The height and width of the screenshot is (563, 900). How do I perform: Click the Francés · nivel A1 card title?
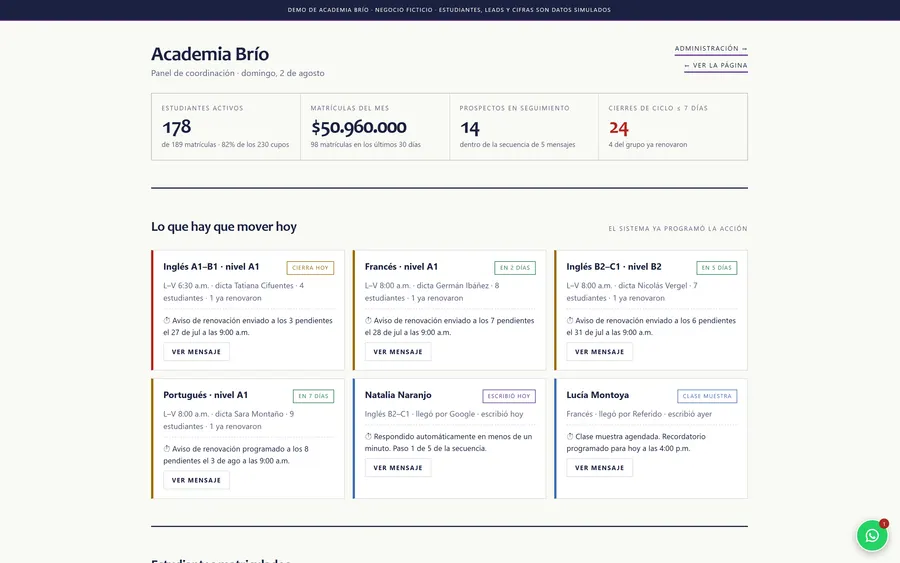pyautogui.click(x=401, y=267)
